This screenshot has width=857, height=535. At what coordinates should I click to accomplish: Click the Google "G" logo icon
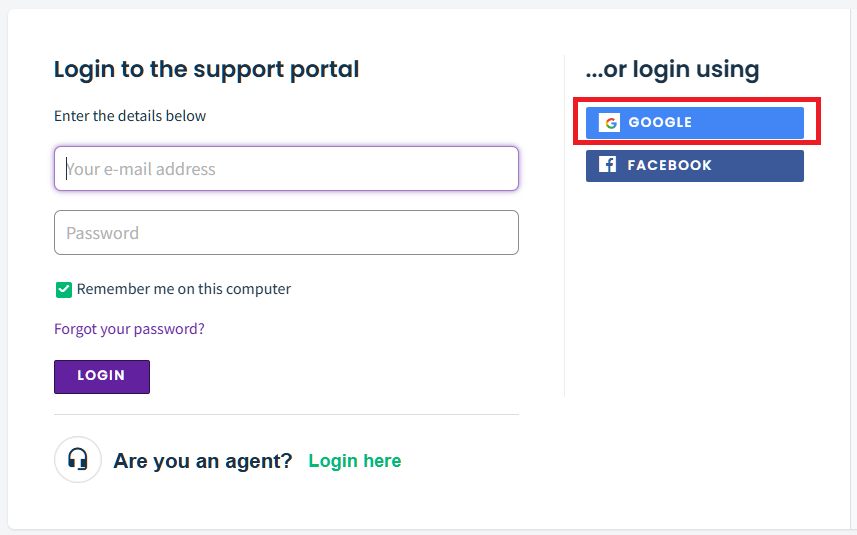pos(609,123)
